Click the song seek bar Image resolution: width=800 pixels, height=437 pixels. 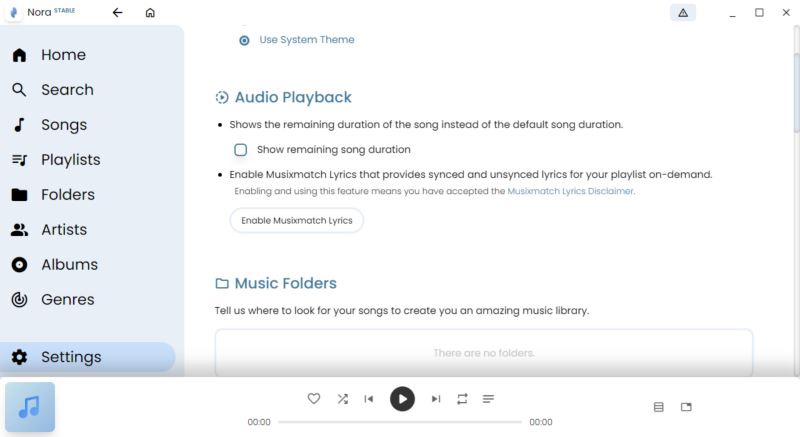point(400,422)
